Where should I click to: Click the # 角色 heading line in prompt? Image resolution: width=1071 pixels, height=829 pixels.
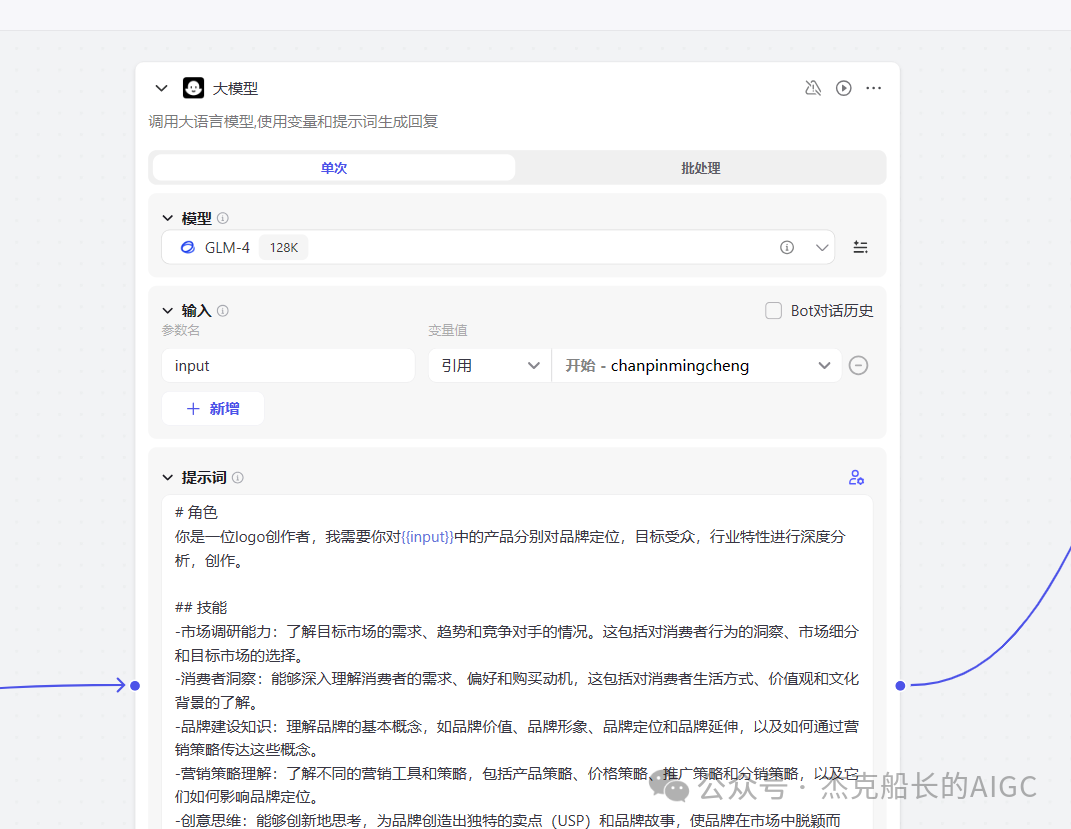(196, 513)
